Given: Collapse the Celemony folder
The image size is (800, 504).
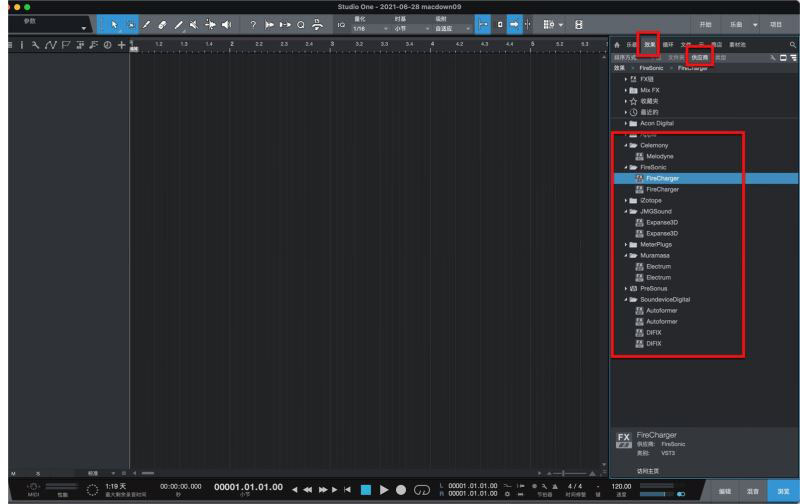Looking at the screenshot, I should (626, 145).
